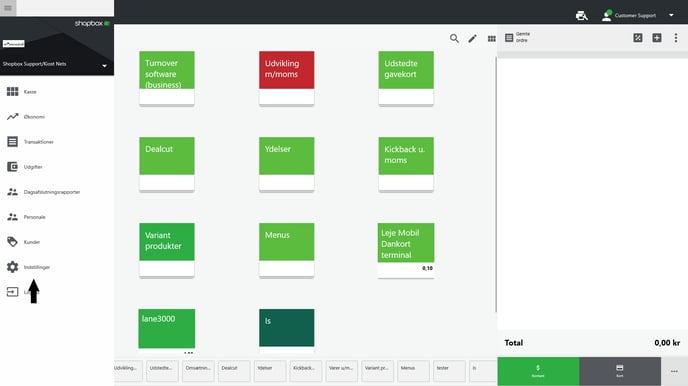Click the green Kontant payment button

tap(538, 372)
